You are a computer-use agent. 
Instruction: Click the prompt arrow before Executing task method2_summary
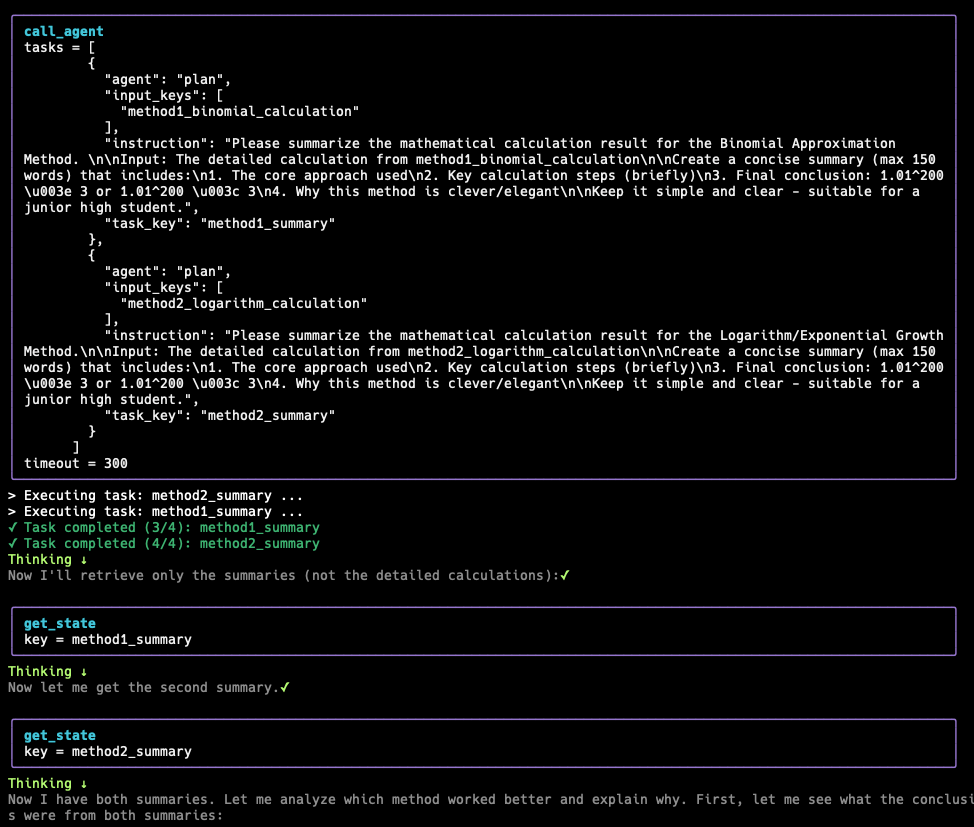point(13,495)
